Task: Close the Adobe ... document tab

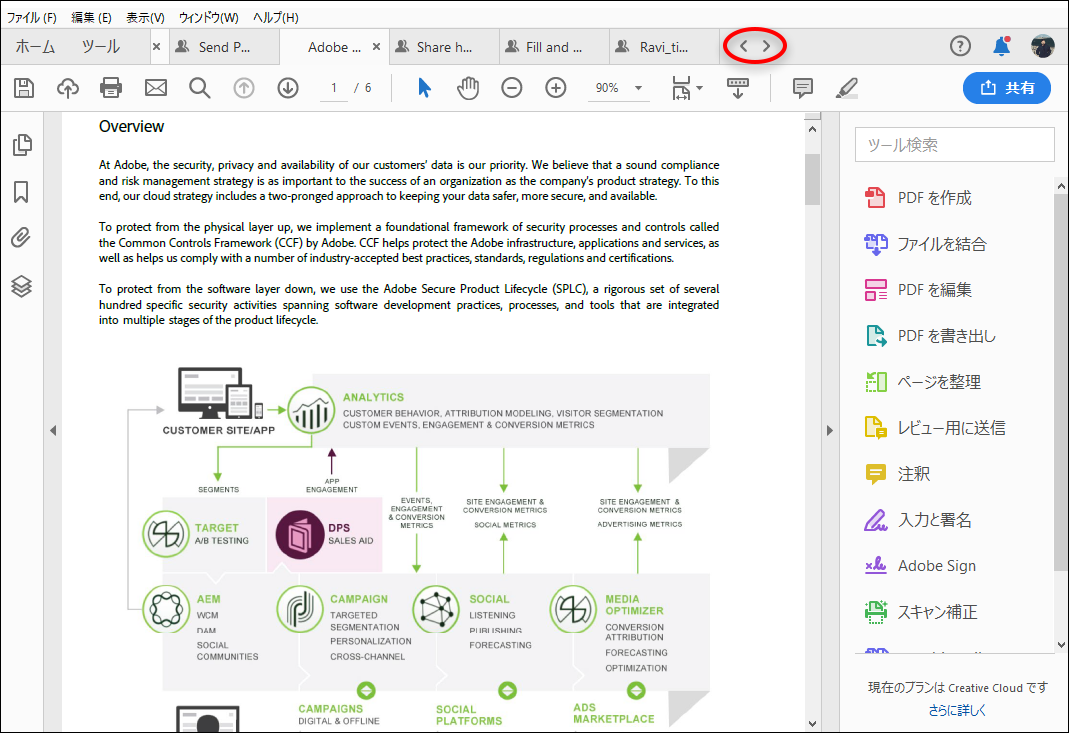Action: point(376,47)
